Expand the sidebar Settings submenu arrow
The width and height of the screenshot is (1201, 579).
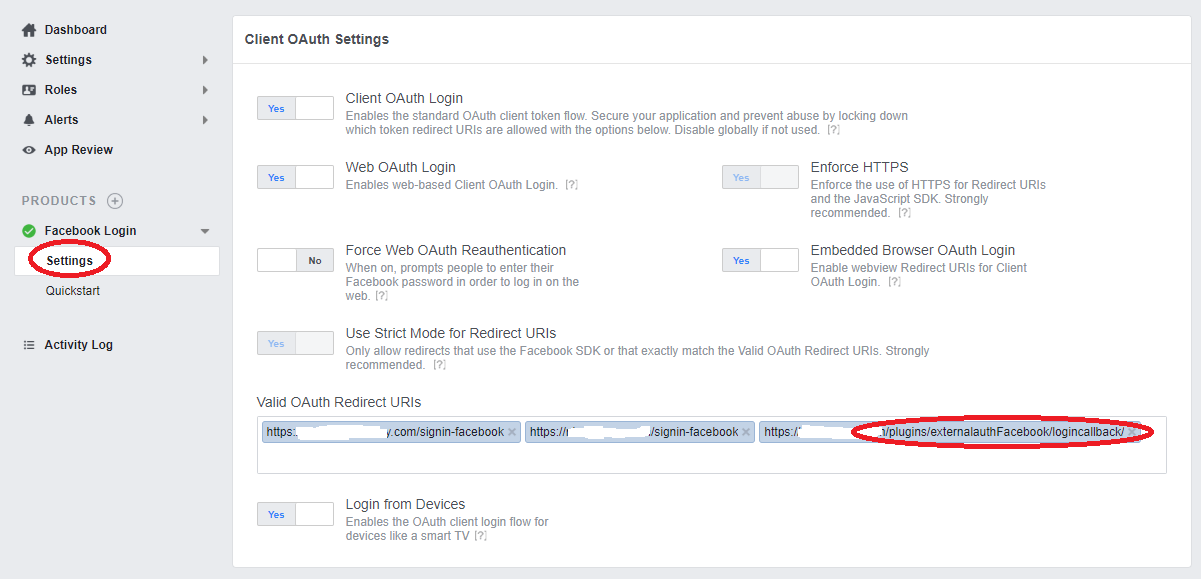pyautogui.click(x=205, y=60)
